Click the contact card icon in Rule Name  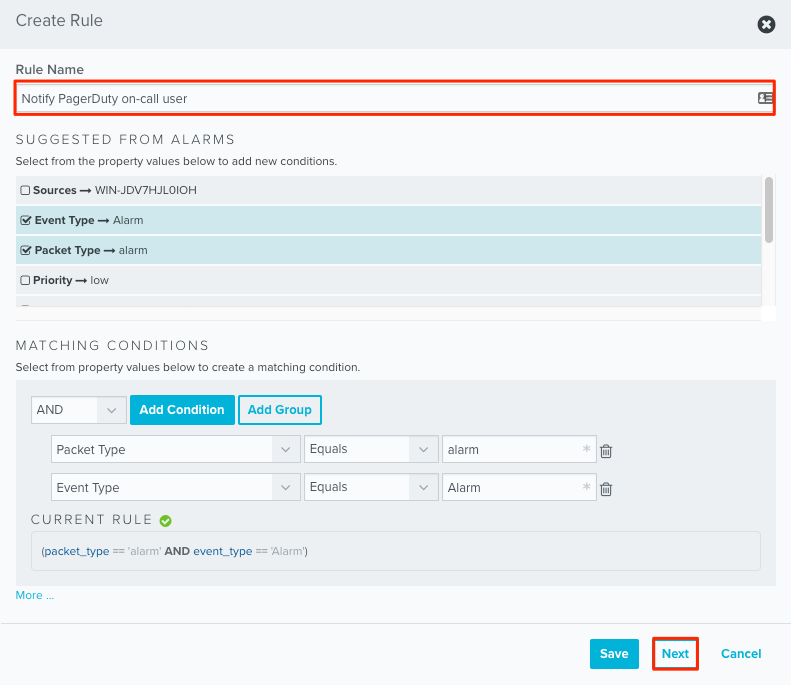click(765, 98)
